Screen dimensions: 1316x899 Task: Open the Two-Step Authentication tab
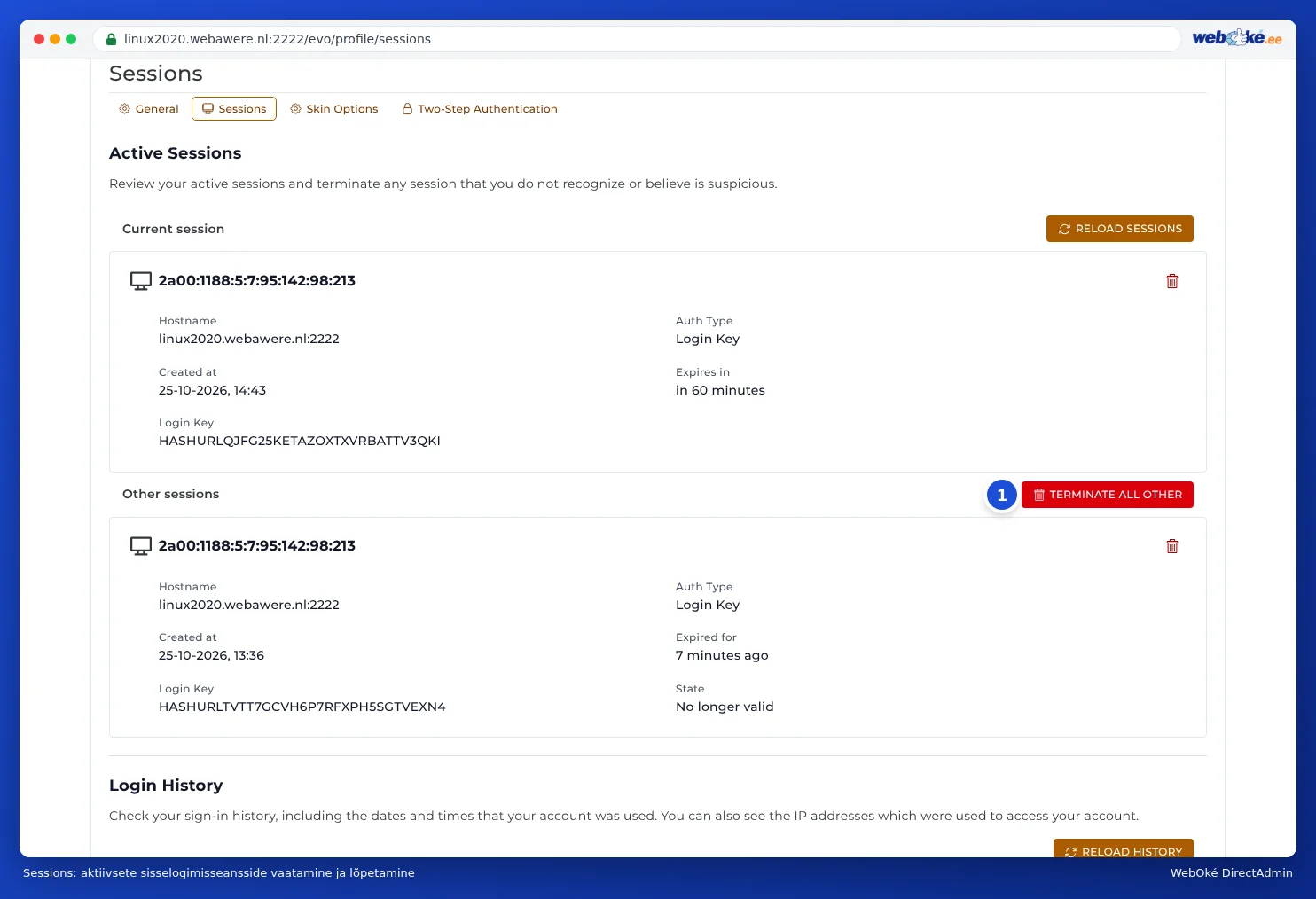480,109
